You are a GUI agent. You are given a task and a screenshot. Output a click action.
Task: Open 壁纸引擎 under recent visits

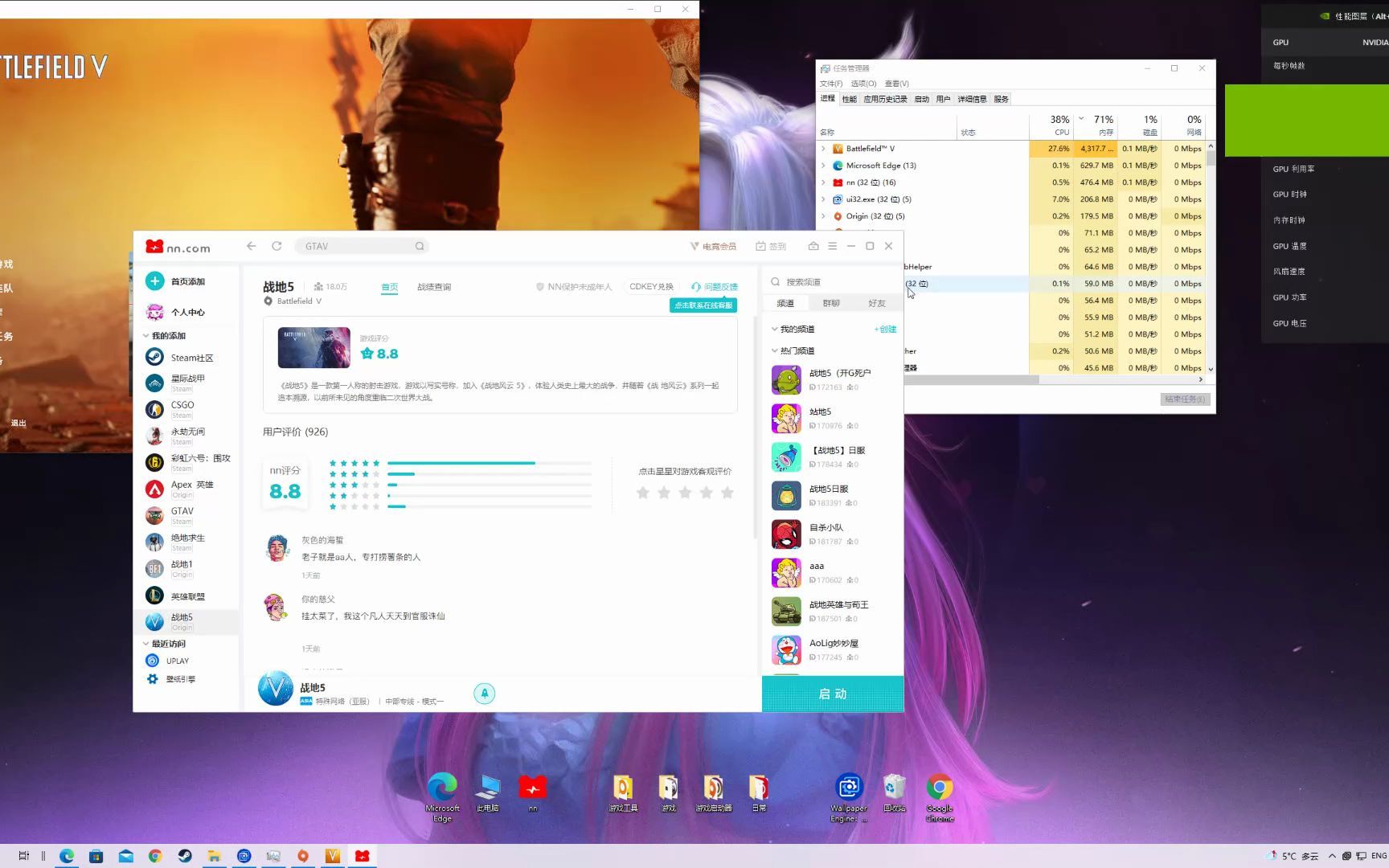180,679
